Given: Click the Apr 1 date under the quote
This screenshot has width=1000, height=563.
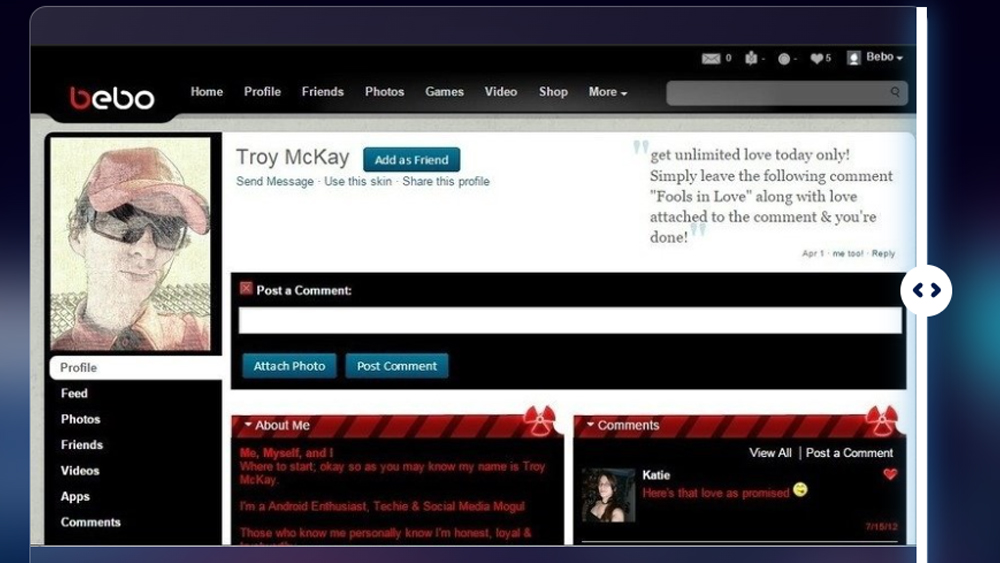Looking at the screenshot, I should (813, 254).
